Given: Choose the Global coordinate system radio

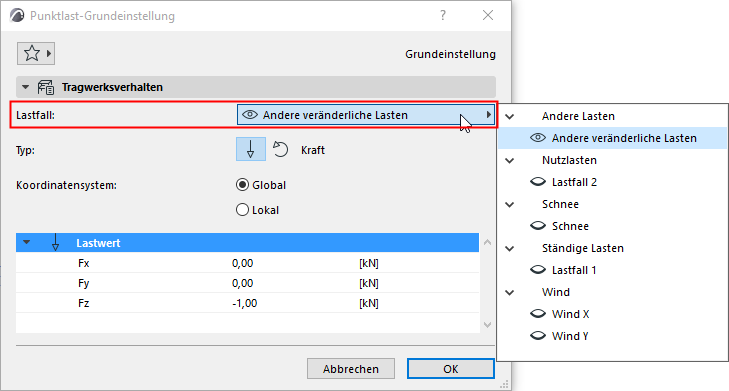Looking at the screenshot, I should [242, 185].
